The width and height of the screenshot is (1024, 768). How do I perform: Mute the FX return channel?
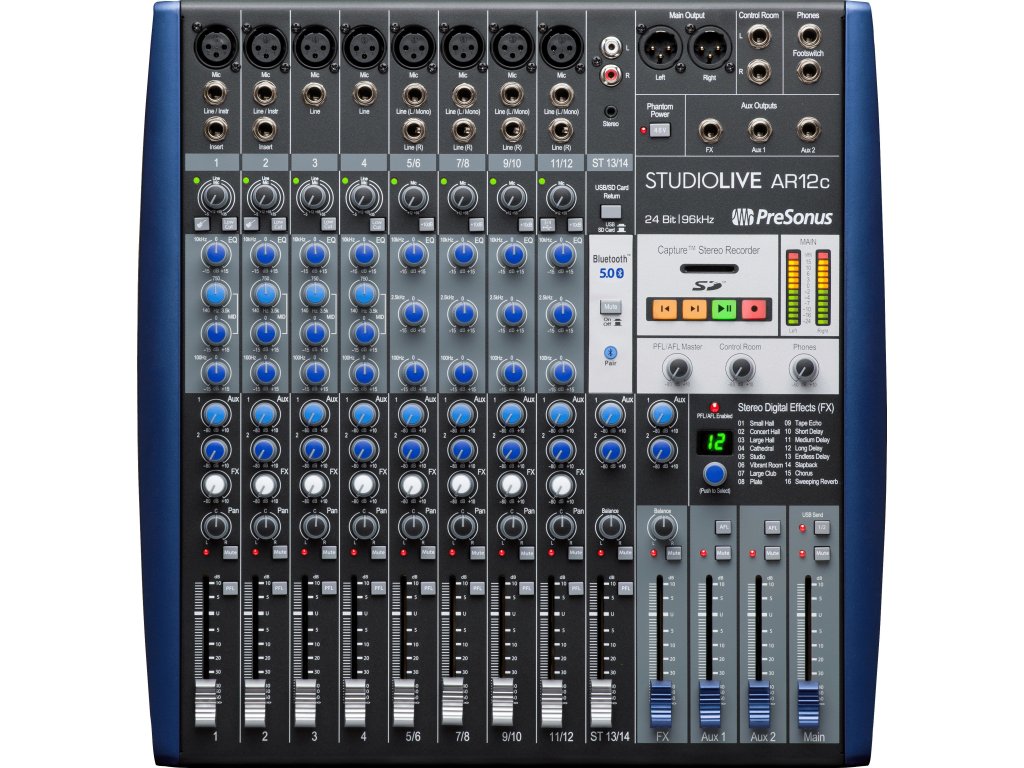point(673,553)
